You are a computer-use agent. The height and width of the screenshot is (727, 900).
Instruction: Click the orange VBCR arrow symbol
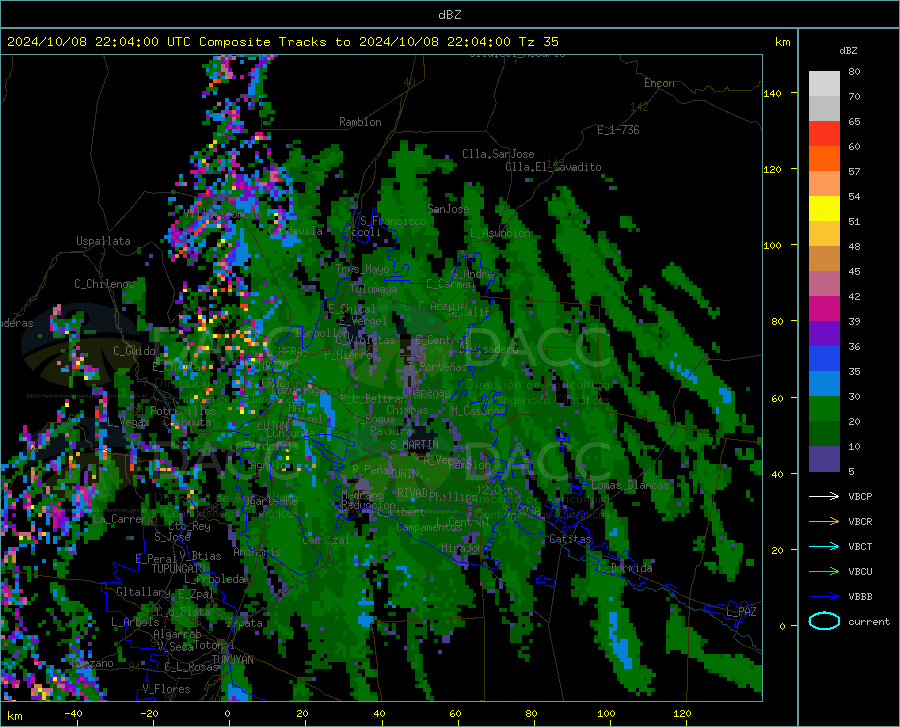pyautogui.click(x=824, y=521)
